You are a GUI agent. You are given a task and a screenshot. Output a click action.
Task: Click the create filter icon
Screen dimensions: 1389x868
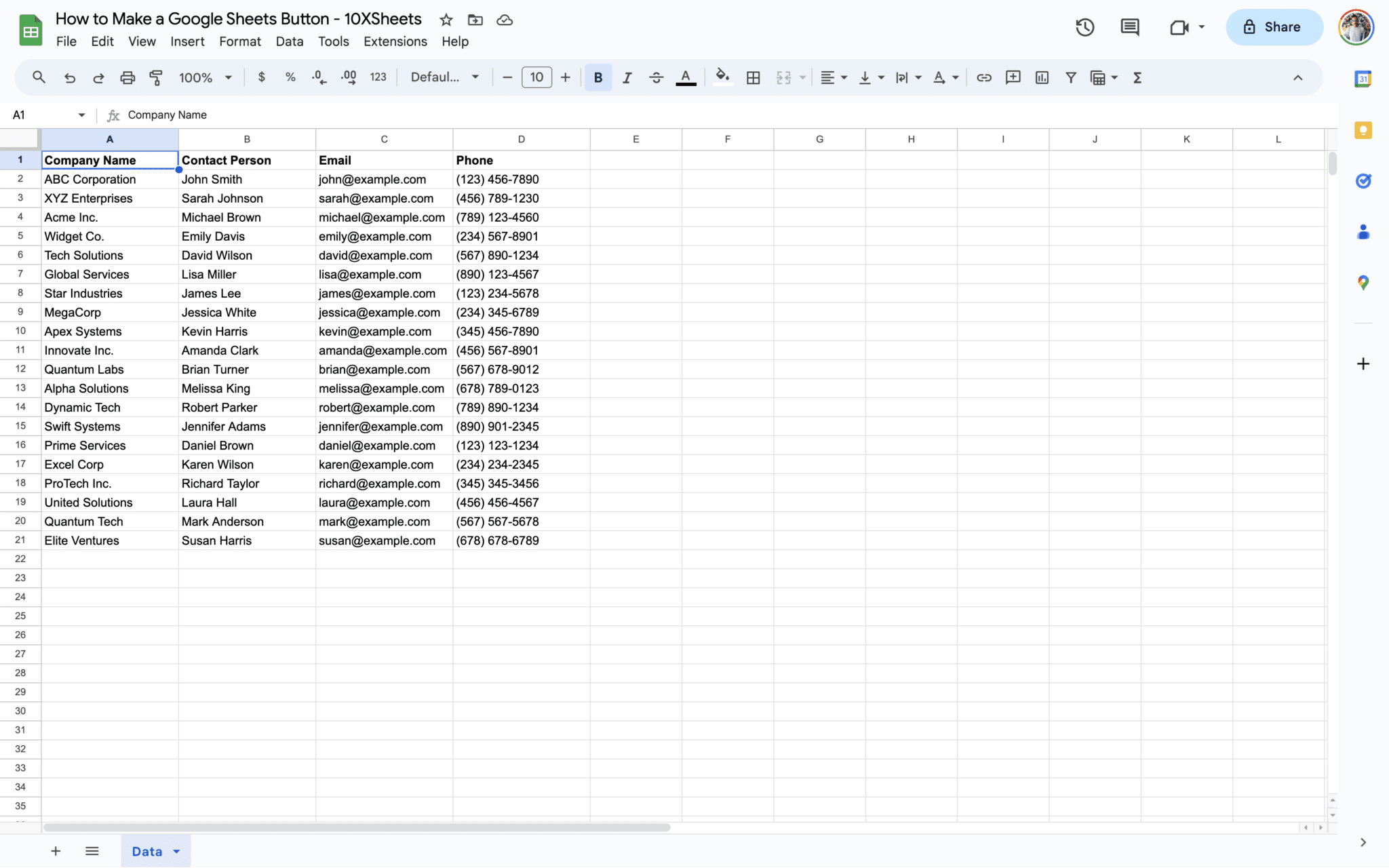click(x=1070, y=78)
